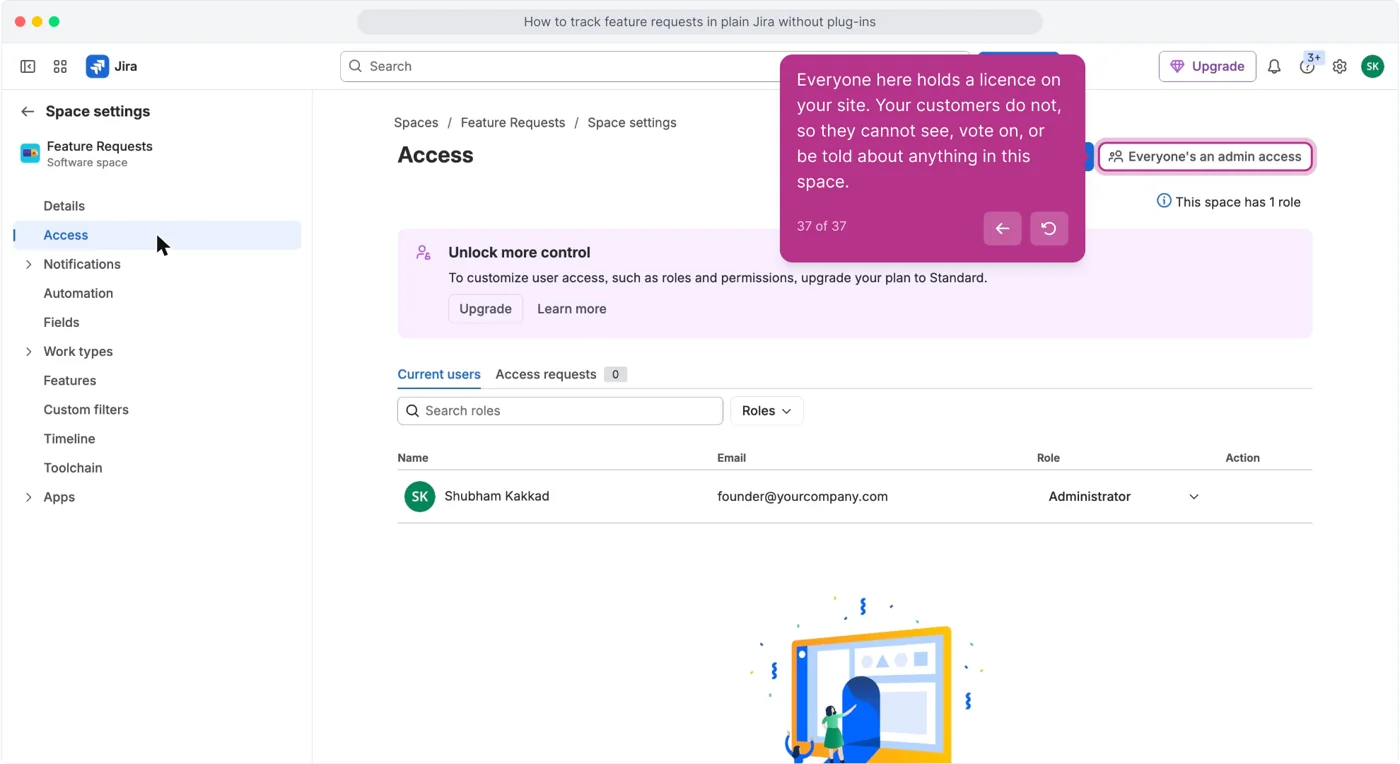Open the Roles filter dropdown
Image resolution: width=1400 pixels, height=764 pixels.
(x=767, y=411)
